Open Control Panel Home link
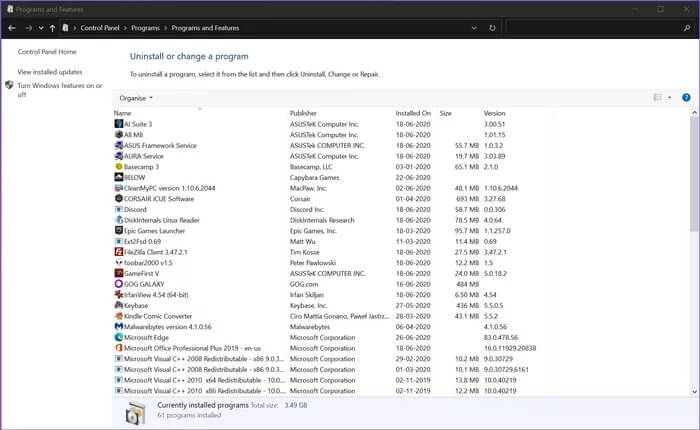The image size is (700, 430). point(47,52)
